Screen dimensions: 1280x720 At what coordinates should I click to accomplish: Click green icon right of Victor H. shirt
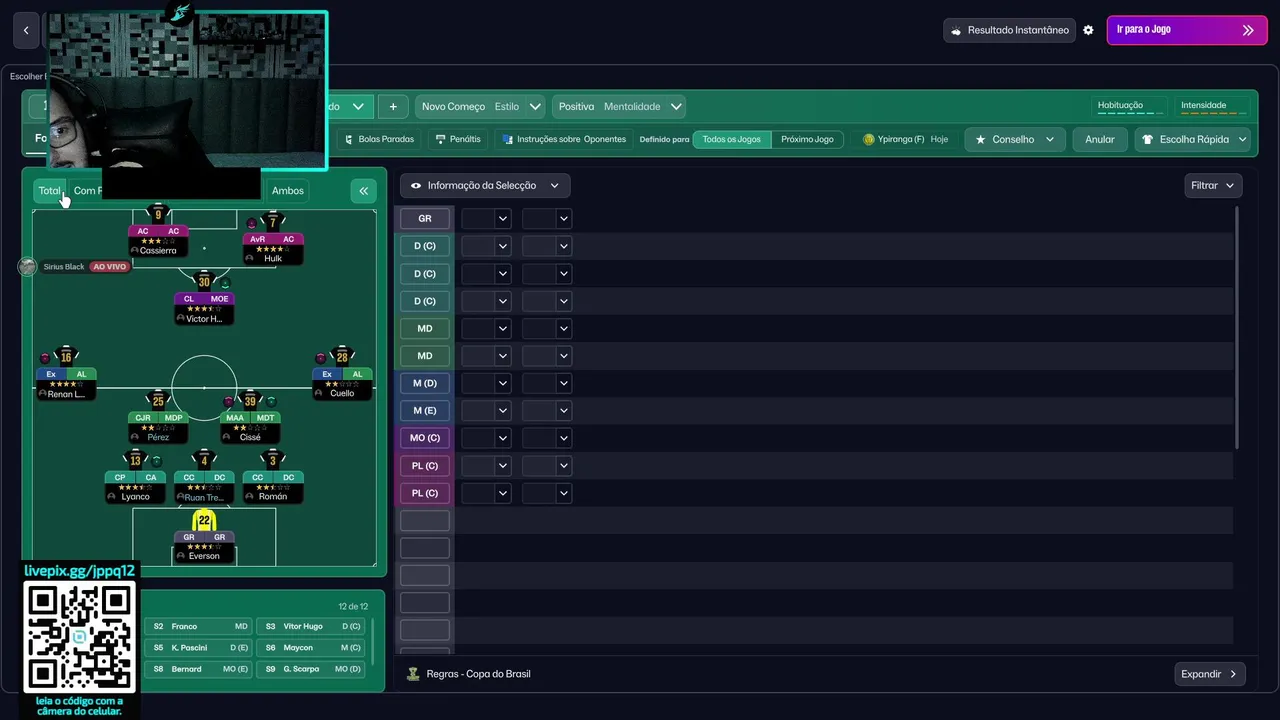click(226, 283)
